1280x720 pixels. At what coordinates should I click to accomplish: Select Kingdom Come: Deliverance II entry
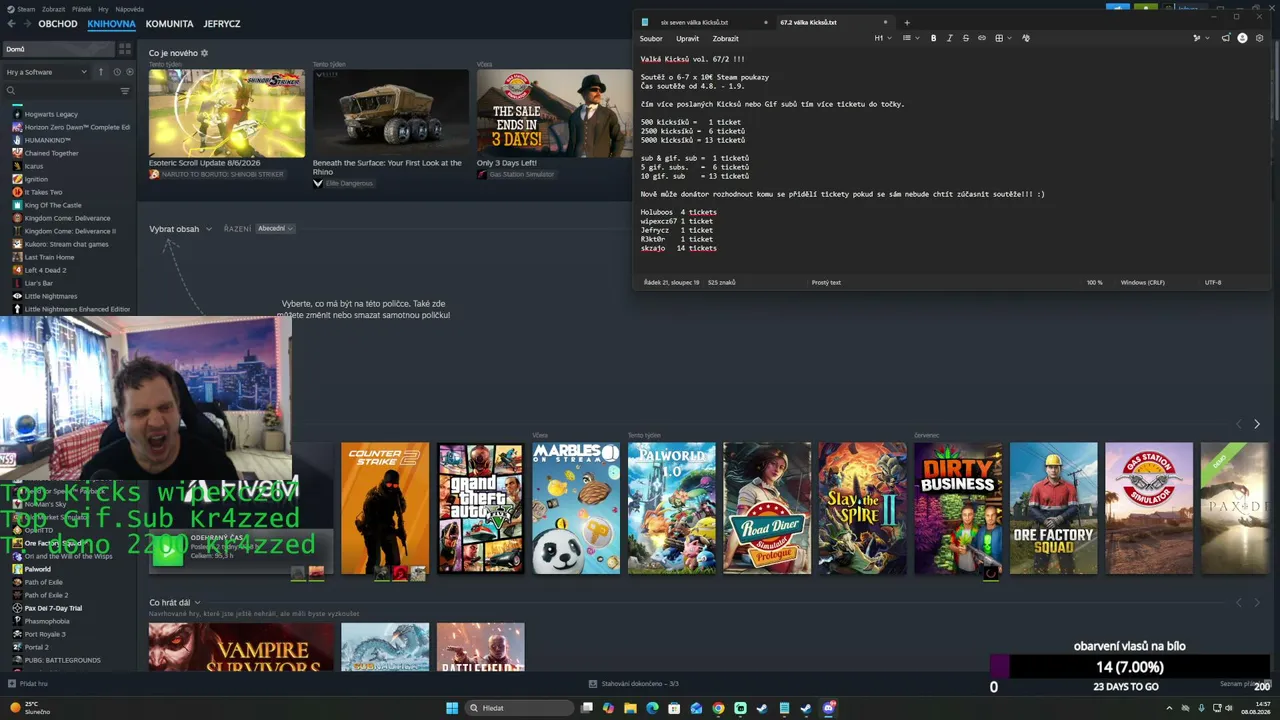coord(70,231)
